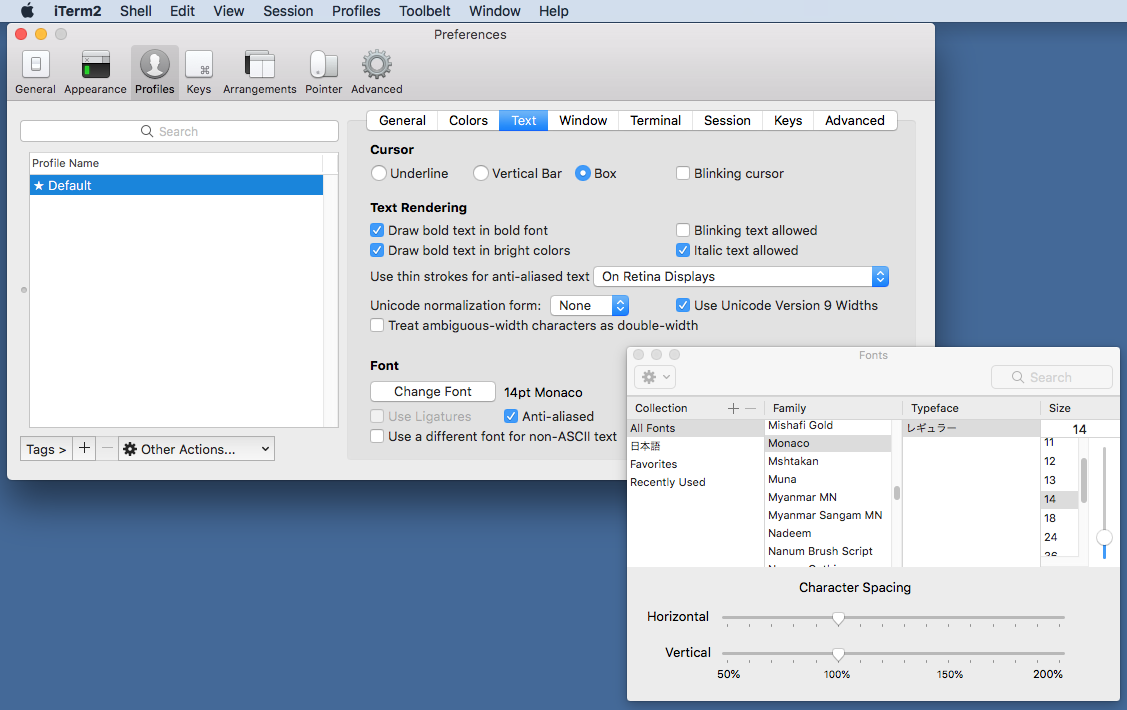
Task: Toggle Draw bold text in bold font
Action: [x=377, y=230]
